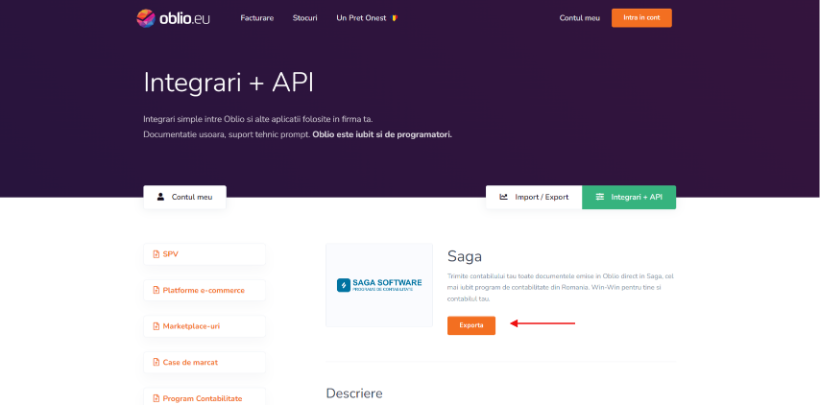This screenshot has width=820, height=405.
Task: Click the Oblio colorful logo icon
Action: click(x=146, y=18)
